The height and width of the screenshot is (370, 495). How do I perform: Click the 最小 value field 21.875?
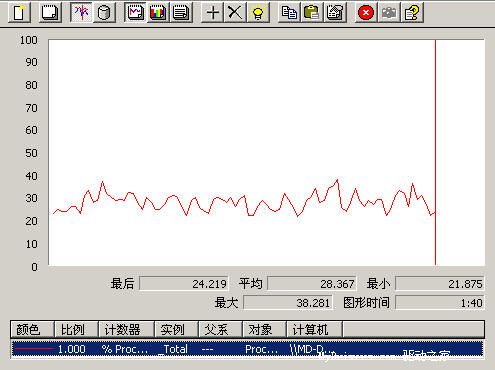(x=440, y=284)
